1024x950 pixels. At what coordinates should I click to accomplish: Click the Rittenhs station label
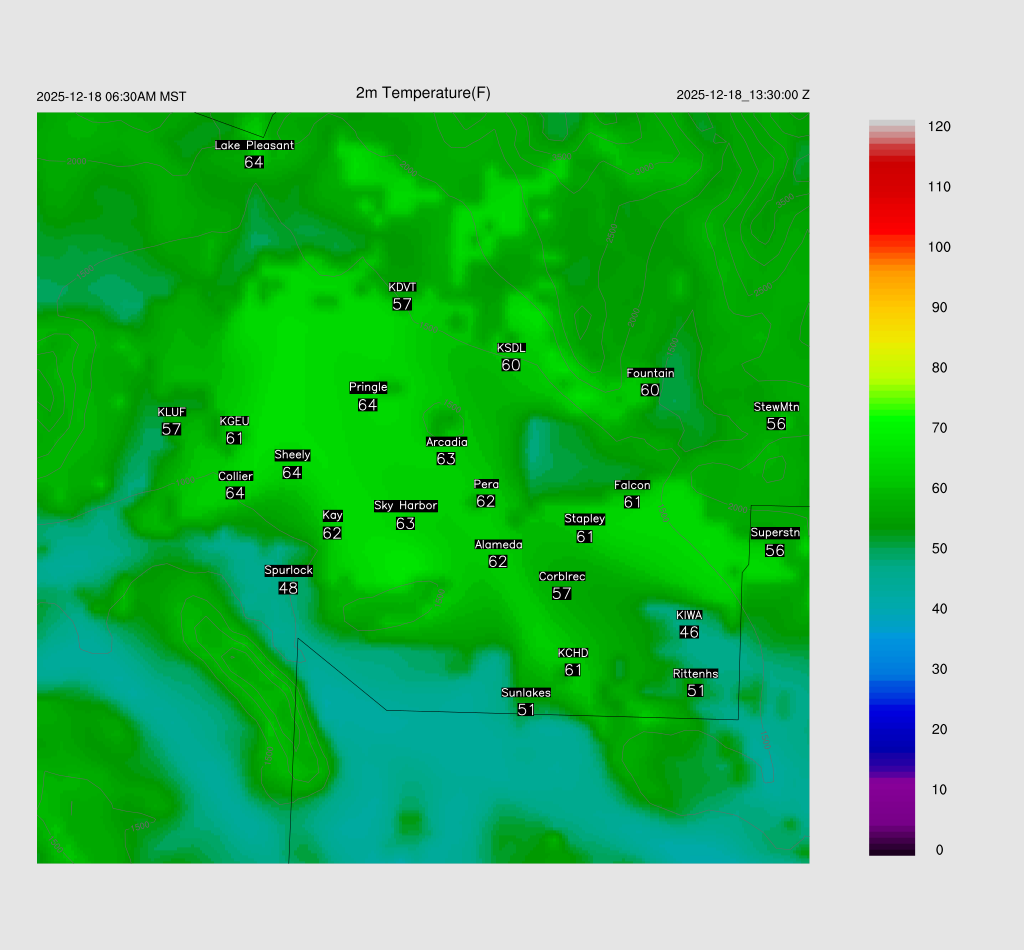pyautogui.click(x=696, y=674)
